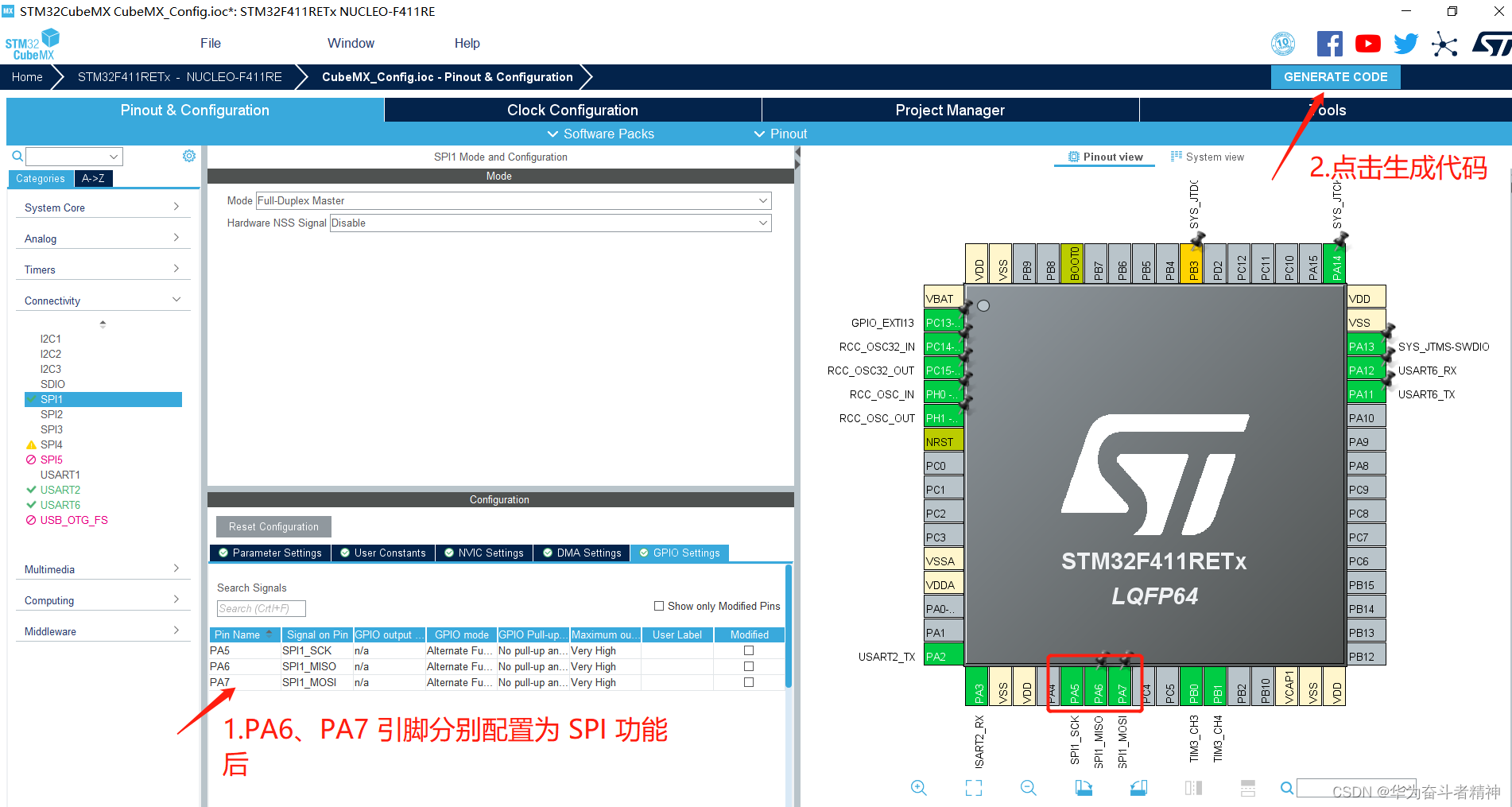Click the pin search magnifier icon
This screenshot has height=807, width=1512.
coord(1286,788)
